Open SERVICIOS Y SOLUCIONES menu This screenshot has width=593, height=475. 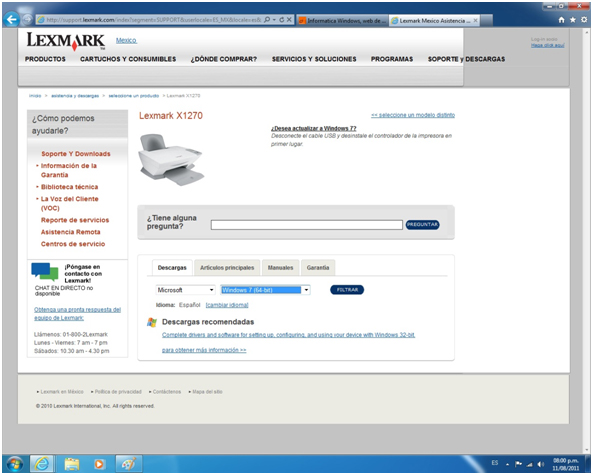click(314, 59)
